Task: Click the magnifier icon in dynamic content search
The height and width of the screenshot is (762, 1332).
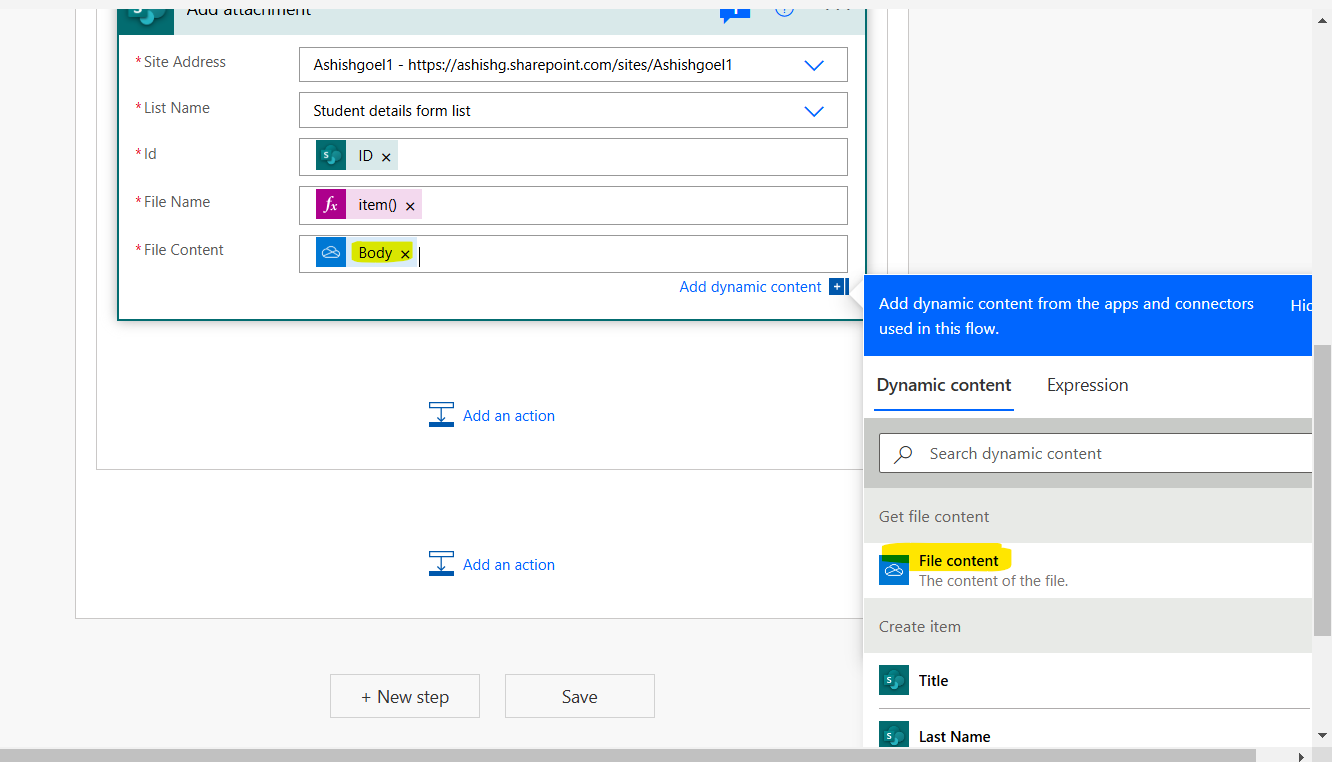Action: pos(903,453)
